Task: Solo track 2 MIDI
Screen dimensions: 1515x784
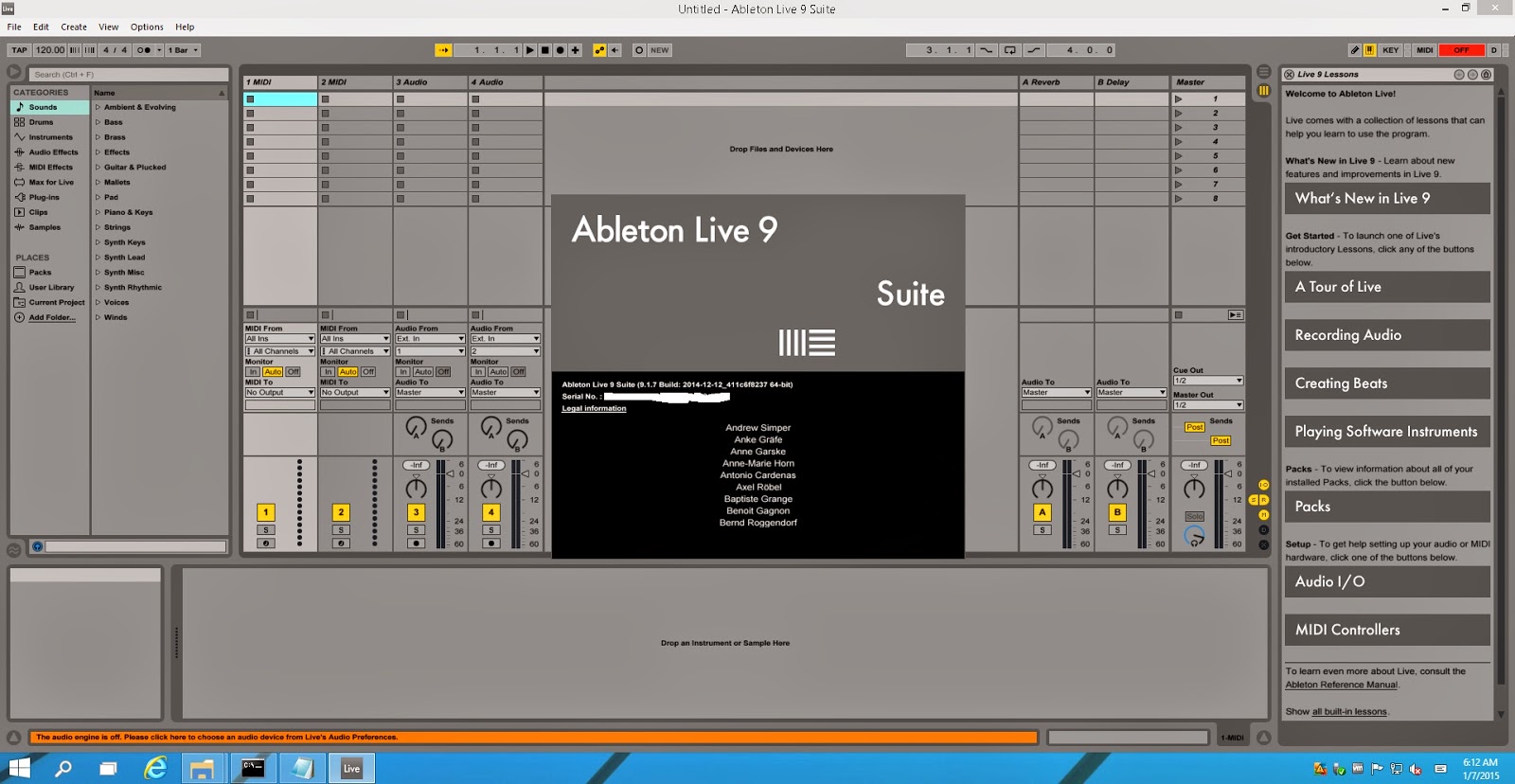Action: coord(341,530)
